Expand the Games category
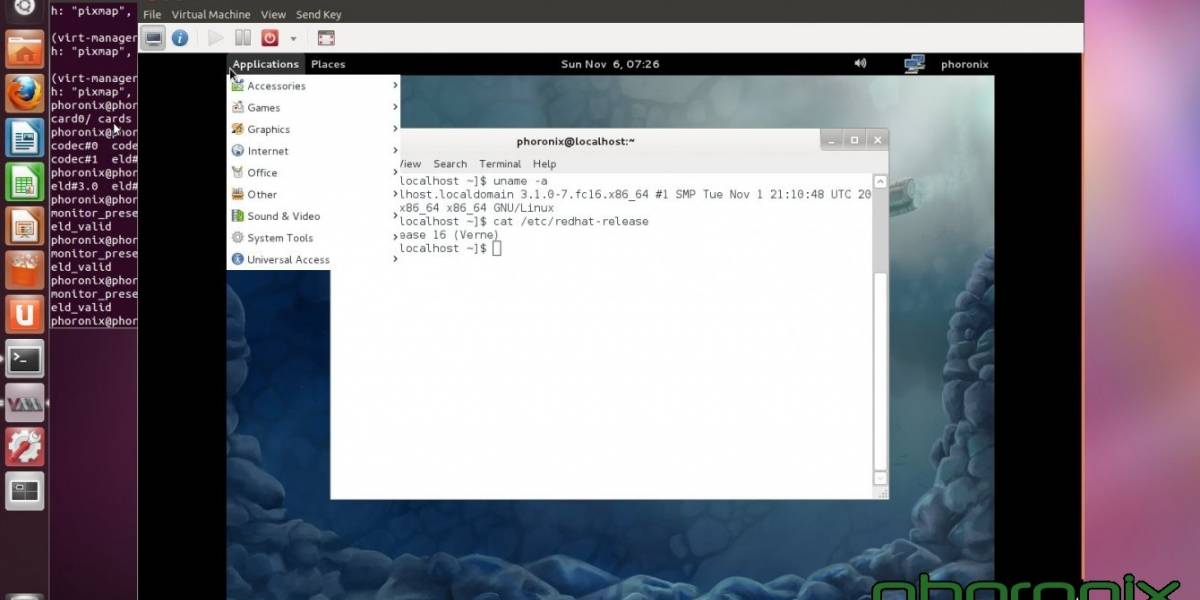The height and width of the screenshot is (600, 1200). (x=314, y=108)
